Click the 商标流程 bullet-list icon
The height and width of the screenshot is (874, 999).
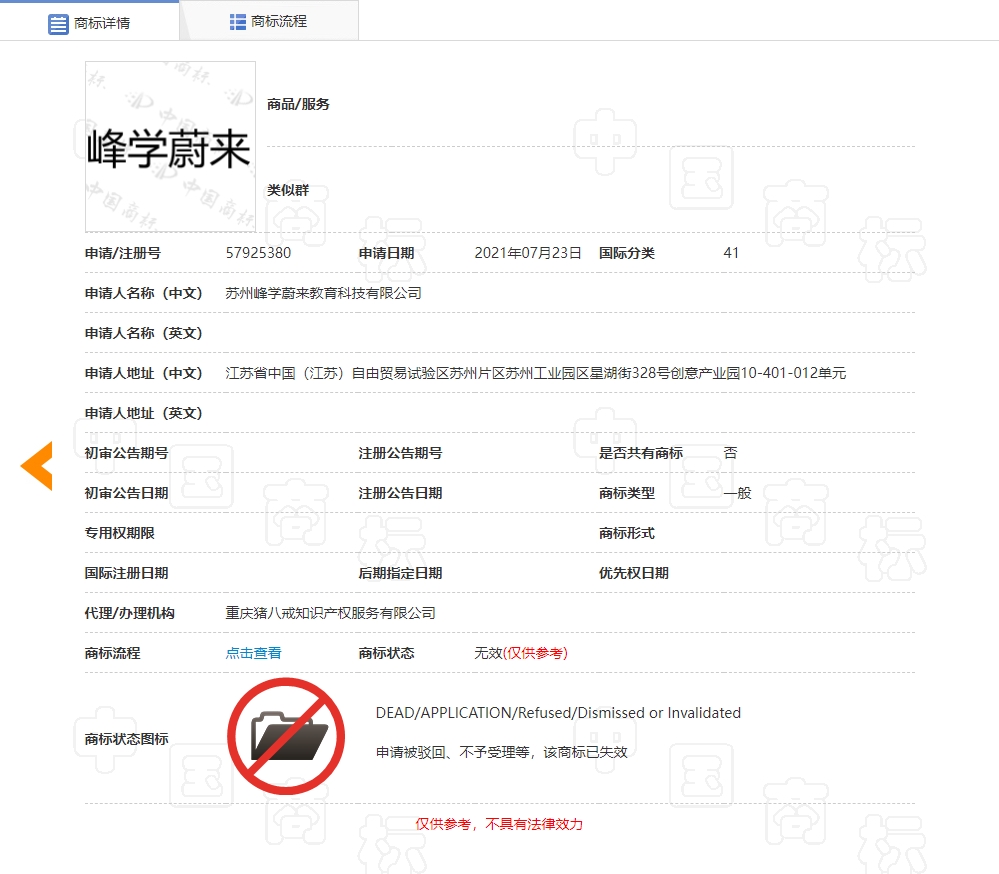click(x=238, y=22)
